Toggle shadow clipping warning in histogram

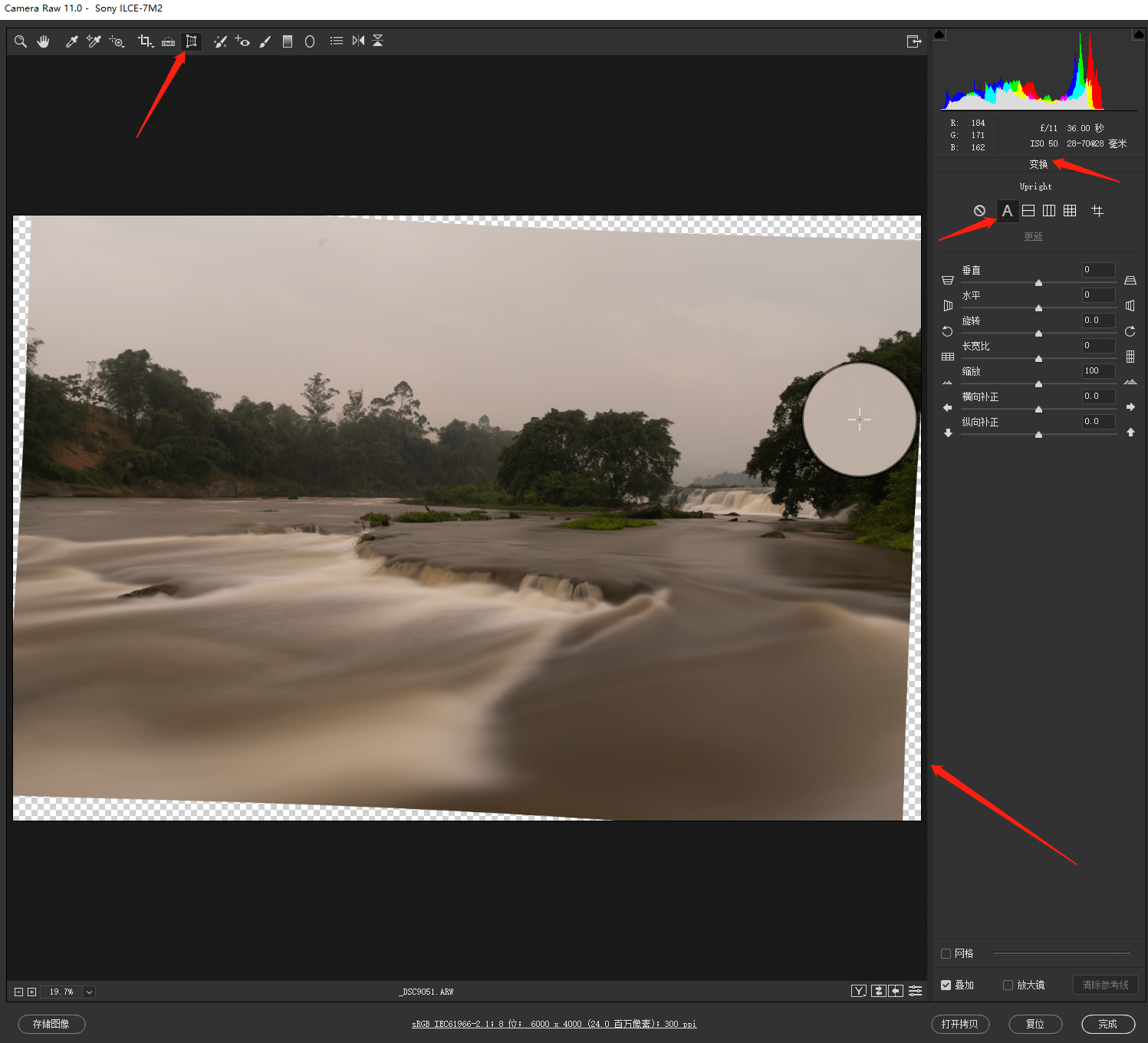(939, 35)
